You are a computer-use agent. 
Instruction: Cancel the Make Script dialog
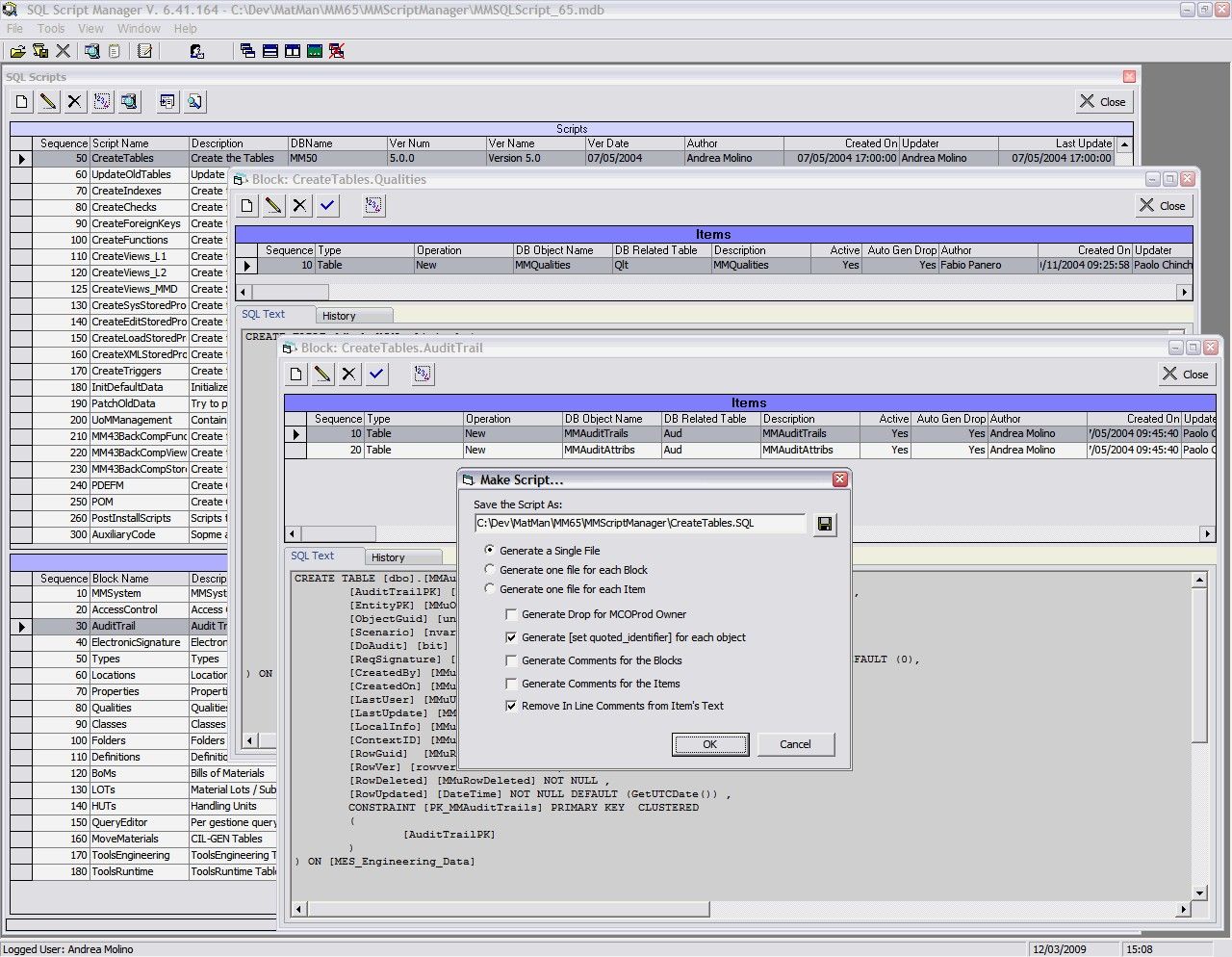pyautogui.click(x=795, y=744)
